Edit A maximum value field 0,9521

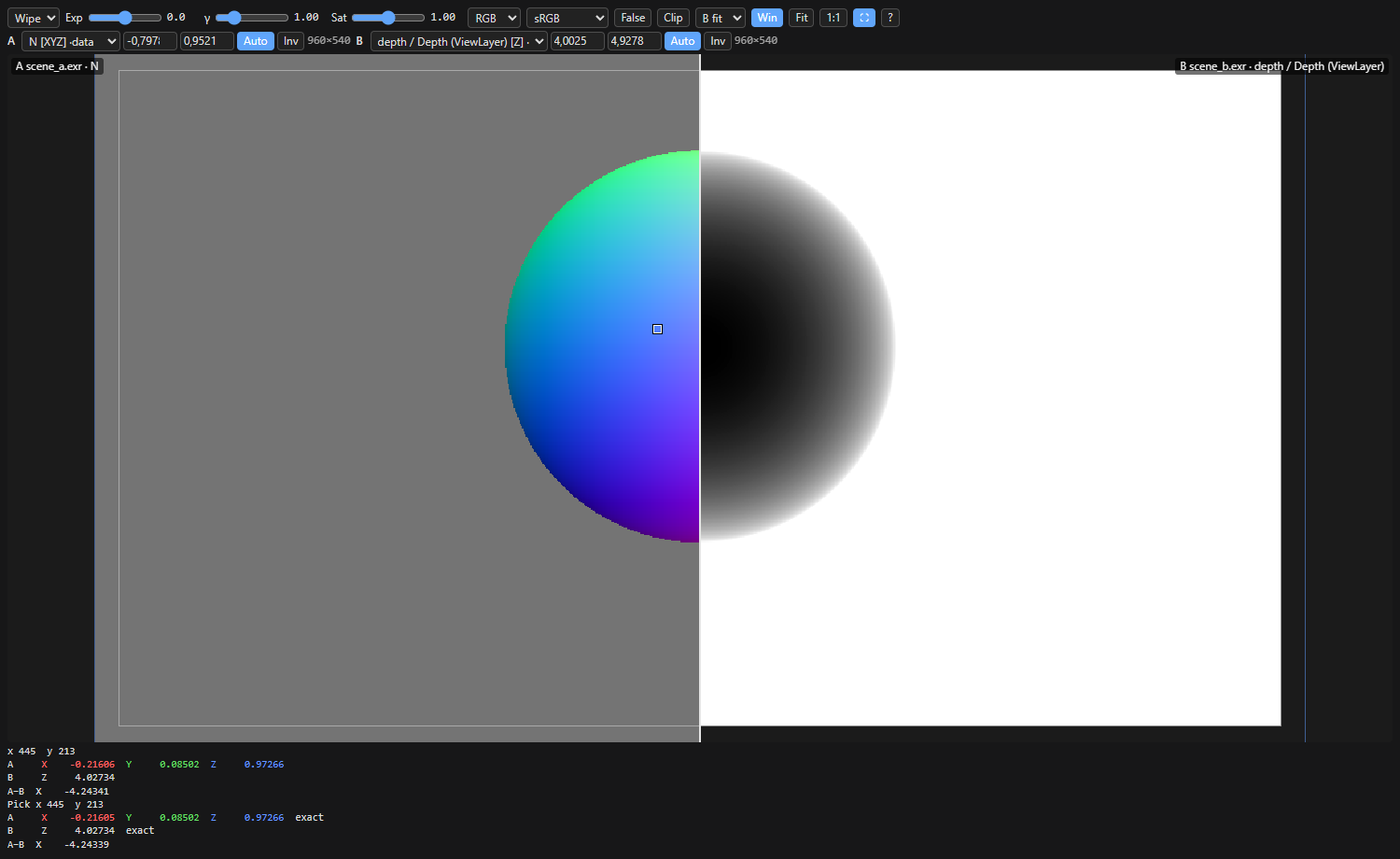click(207, 41)
